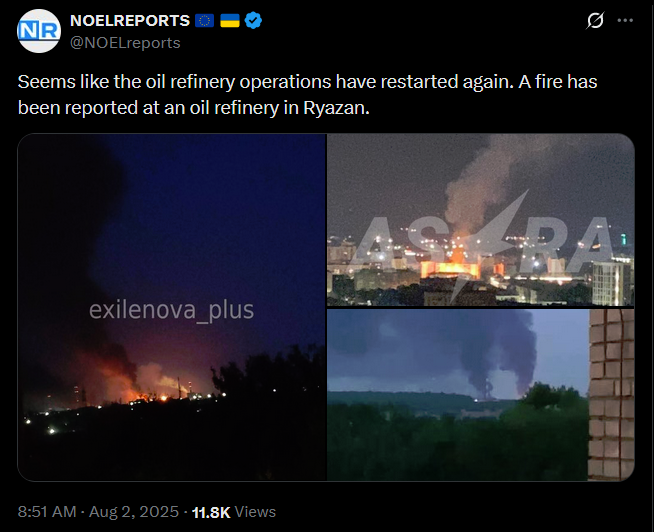Image resolution: width=654 pixels, height=532 pixels.
Task: Open the bottom-right dark smoke plume photo
Action: [x=480, y=395]
